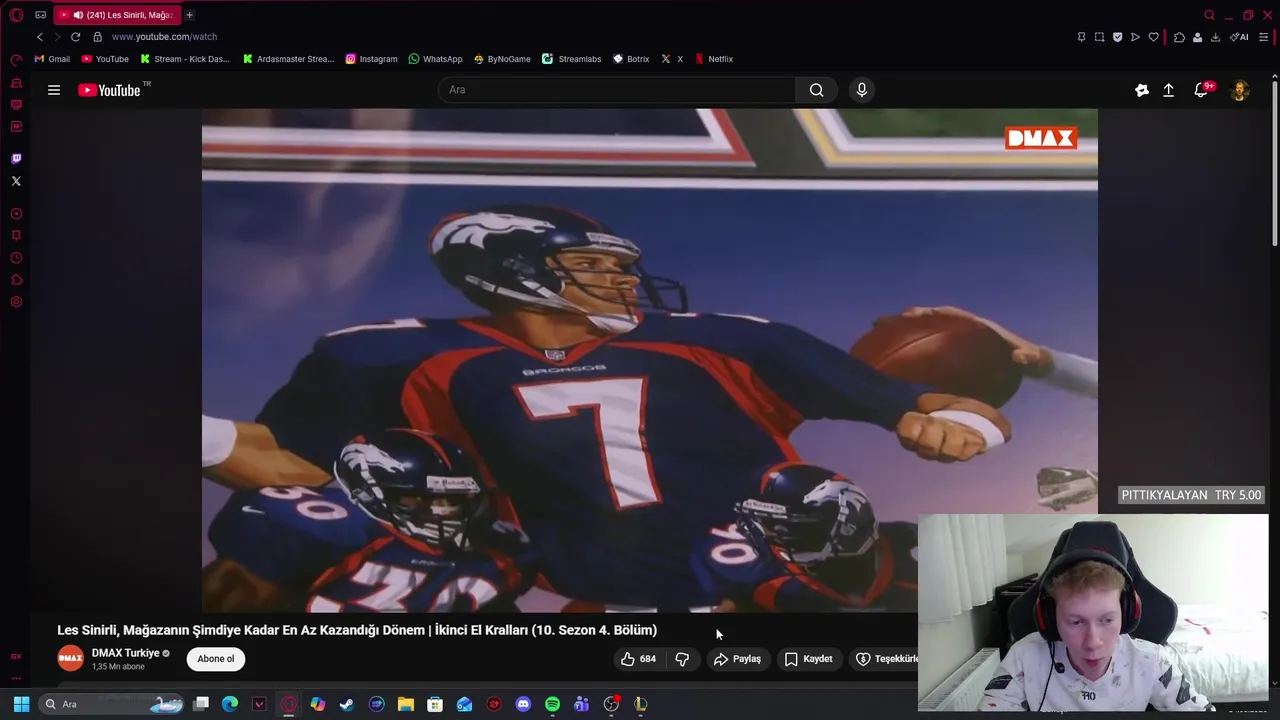
Task: Focus the YouTube Ara search field
Action: point(617,90)
